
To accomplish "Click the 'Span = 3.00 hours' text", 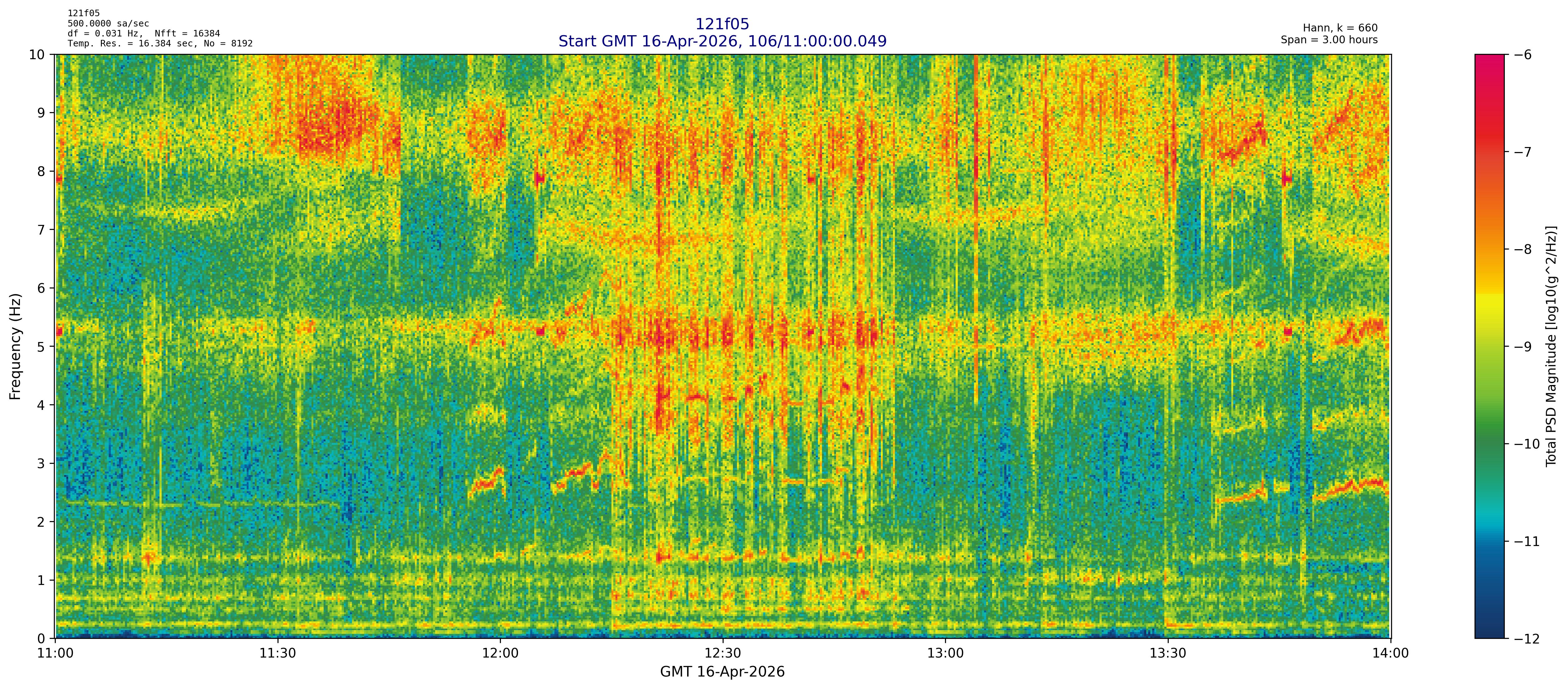I will coord(1329,40).
